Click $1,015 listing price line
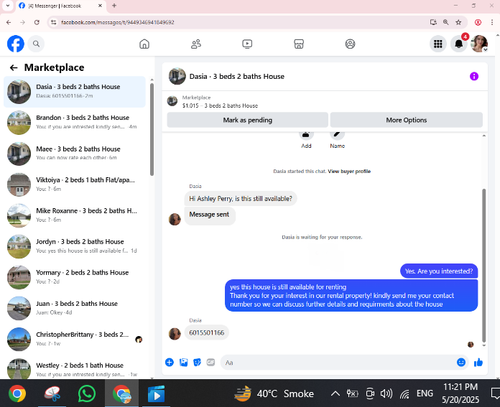 click(x=220, y=106)
